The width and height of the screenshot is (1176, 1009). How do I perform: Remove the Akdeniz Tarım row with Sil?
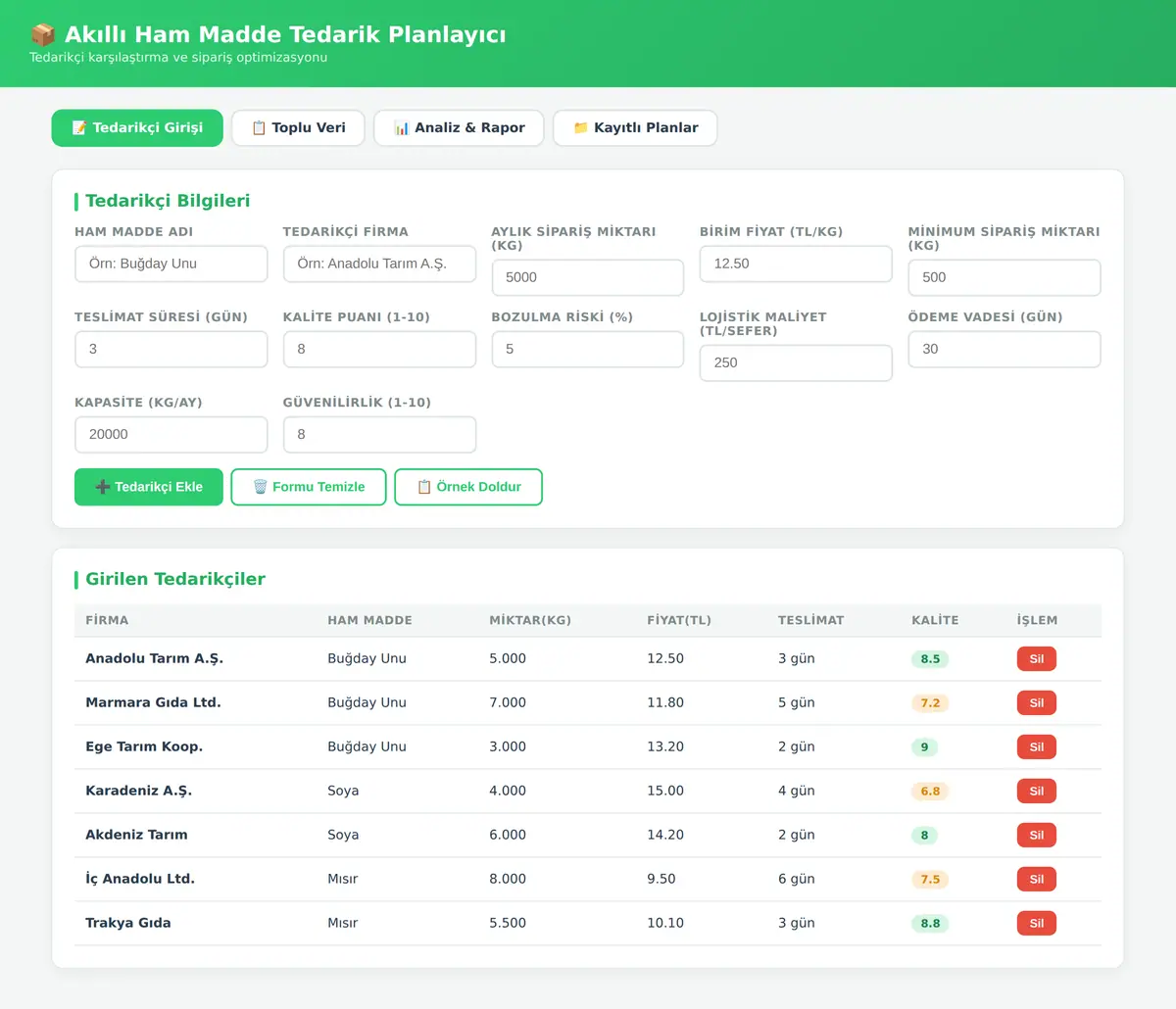coord(1037,836)
